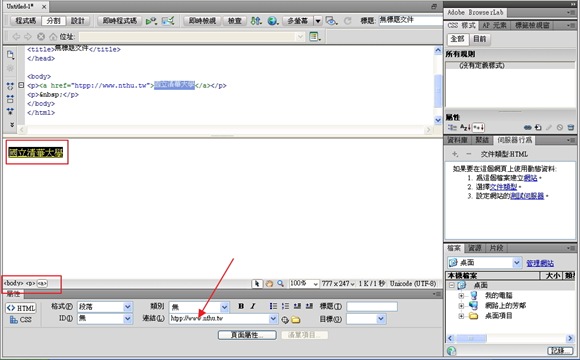Toggle 檢查 (Inspect) mode button
This screenshot has width=580, height=360.
[x=235, y=21]
